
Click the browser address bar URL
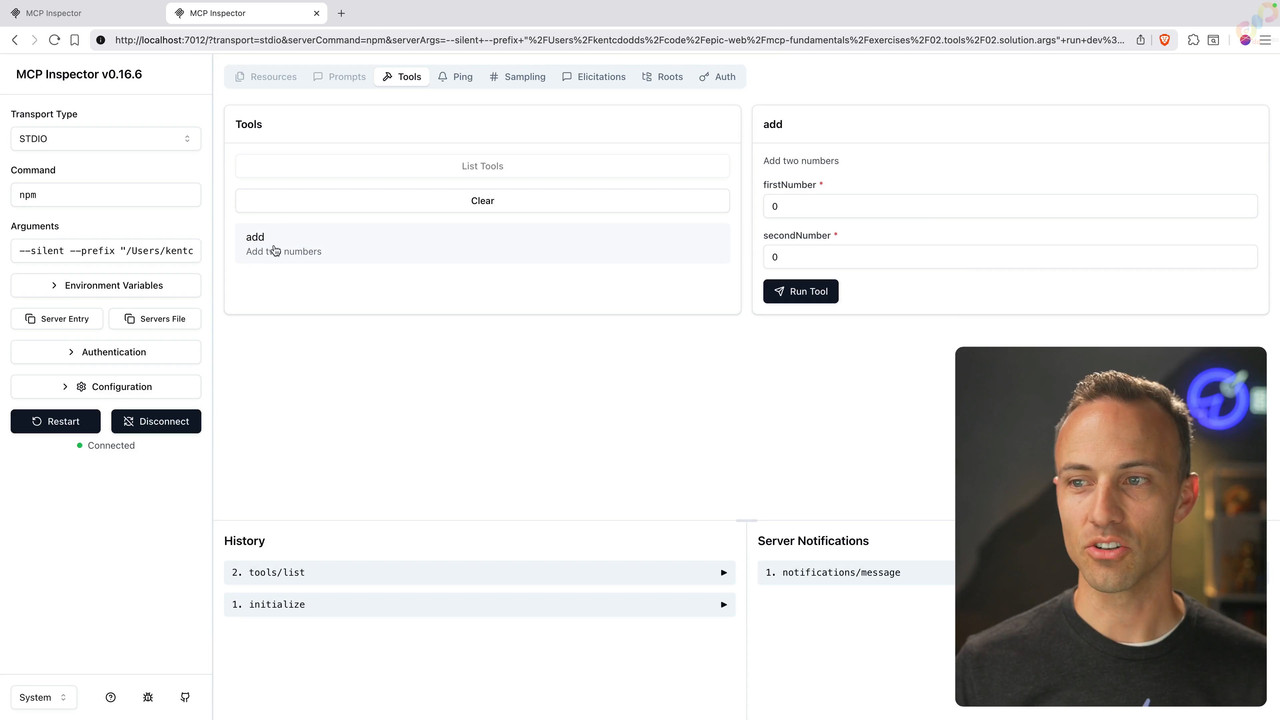point(620,40)
